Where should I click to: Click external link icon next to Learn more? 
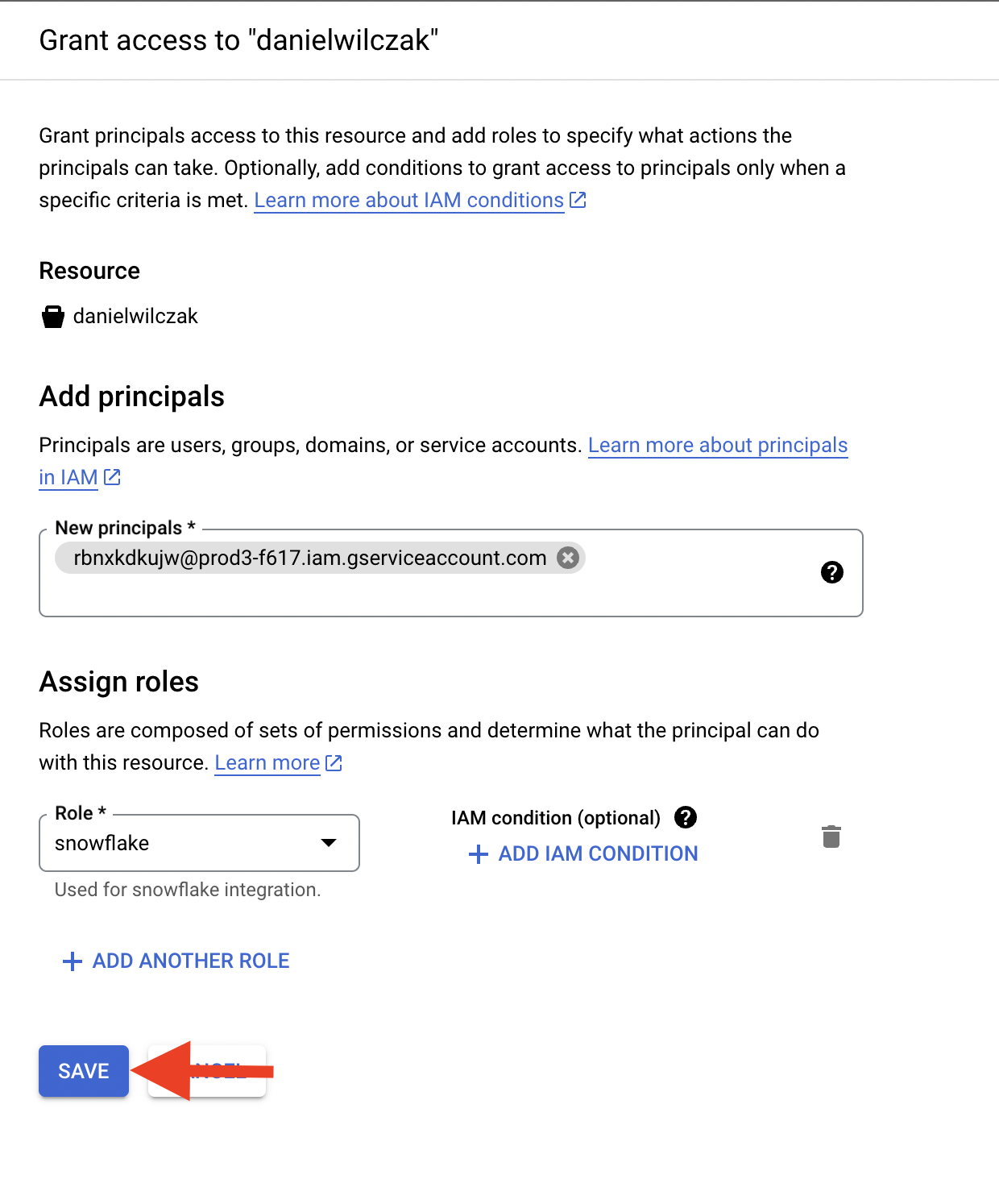pyautogui.click(x=334, y=762)
